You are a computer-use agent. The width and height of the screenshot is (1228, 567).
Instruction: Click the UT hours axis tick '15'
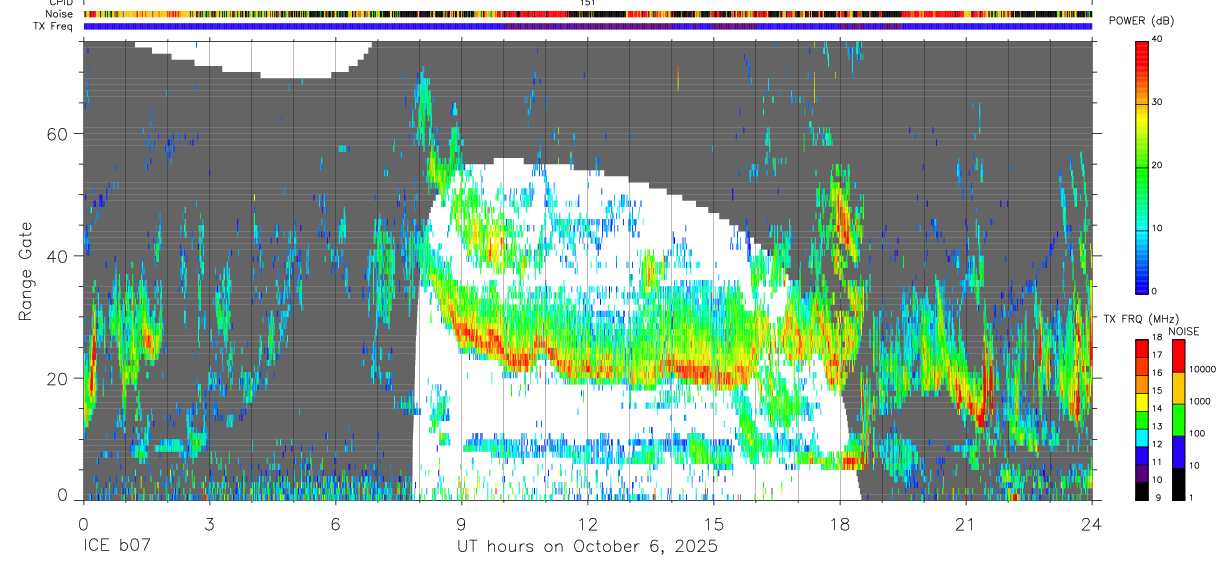pyautogui.click(x=714, y=523)
